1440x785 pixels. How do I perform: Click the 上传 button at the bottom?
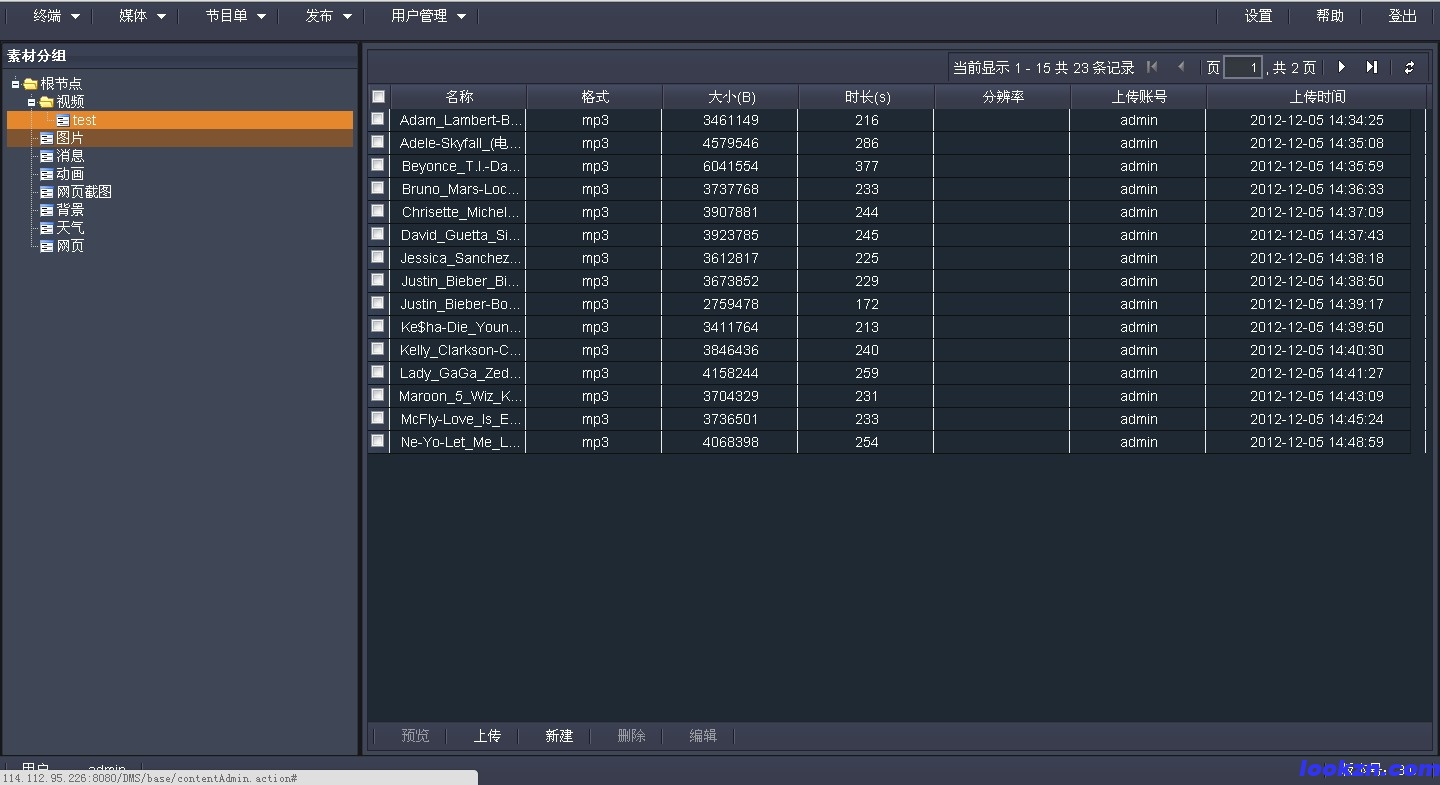pyautogui.click(x=487, y=736)
